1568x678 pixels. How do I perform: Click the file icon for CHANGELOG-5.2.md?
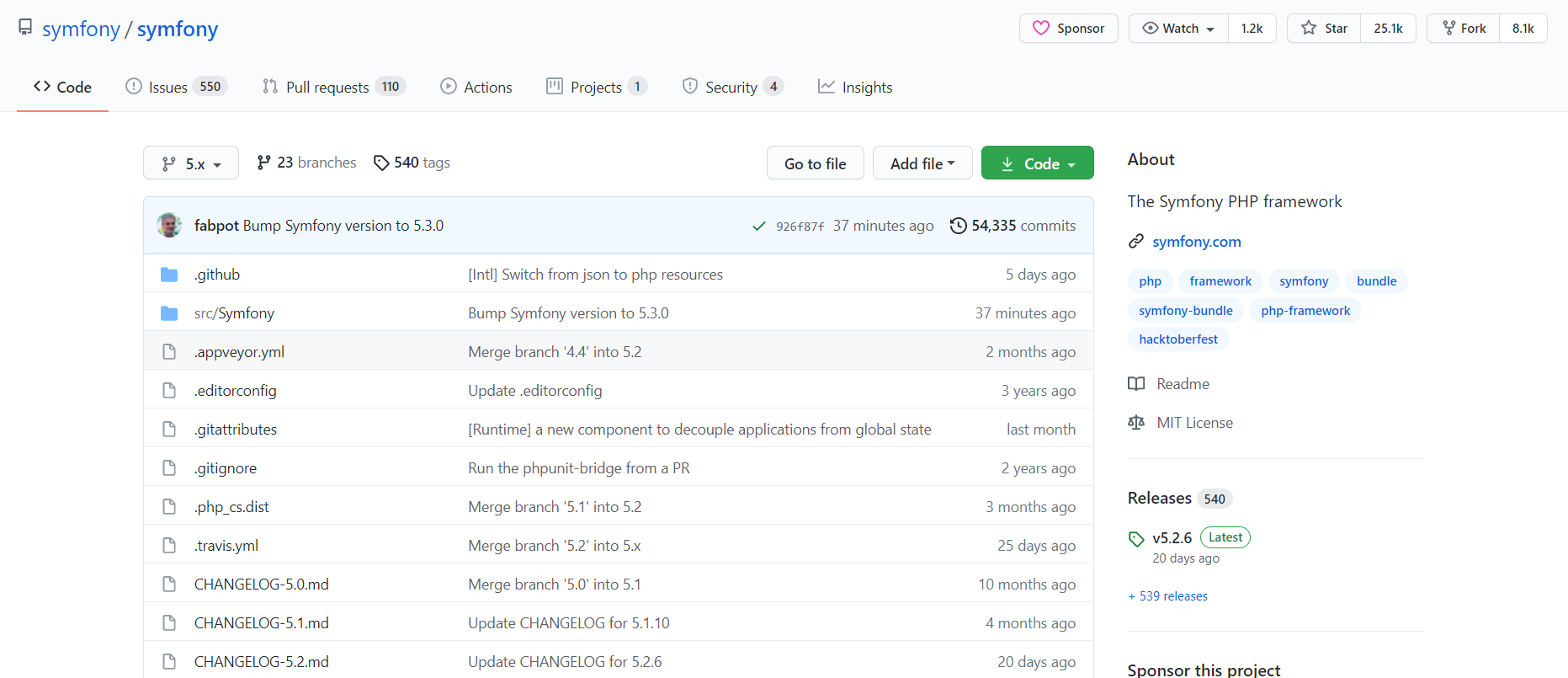click(169, 662)
